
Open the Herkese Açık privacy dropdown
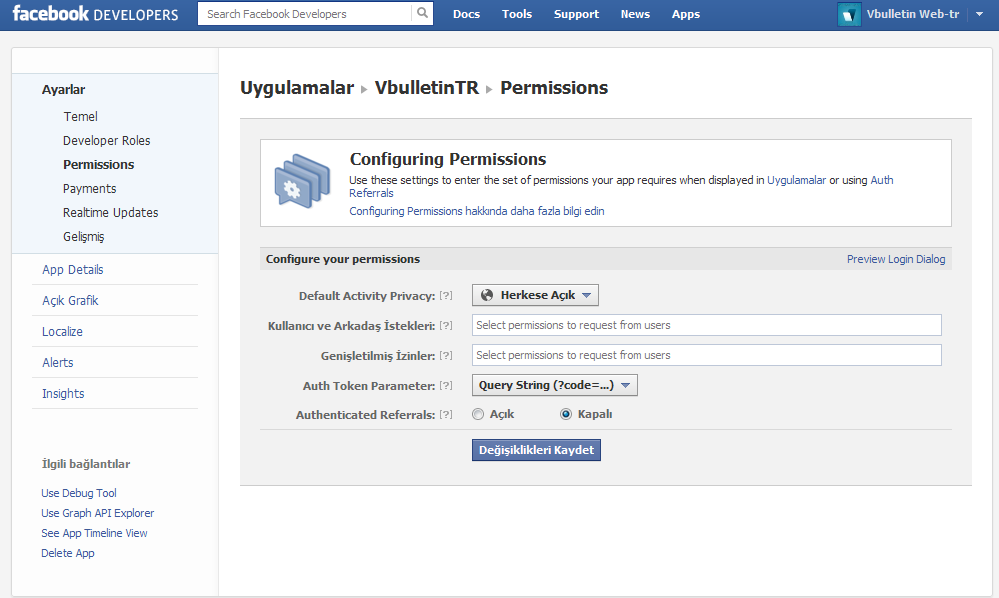(535, 295)
